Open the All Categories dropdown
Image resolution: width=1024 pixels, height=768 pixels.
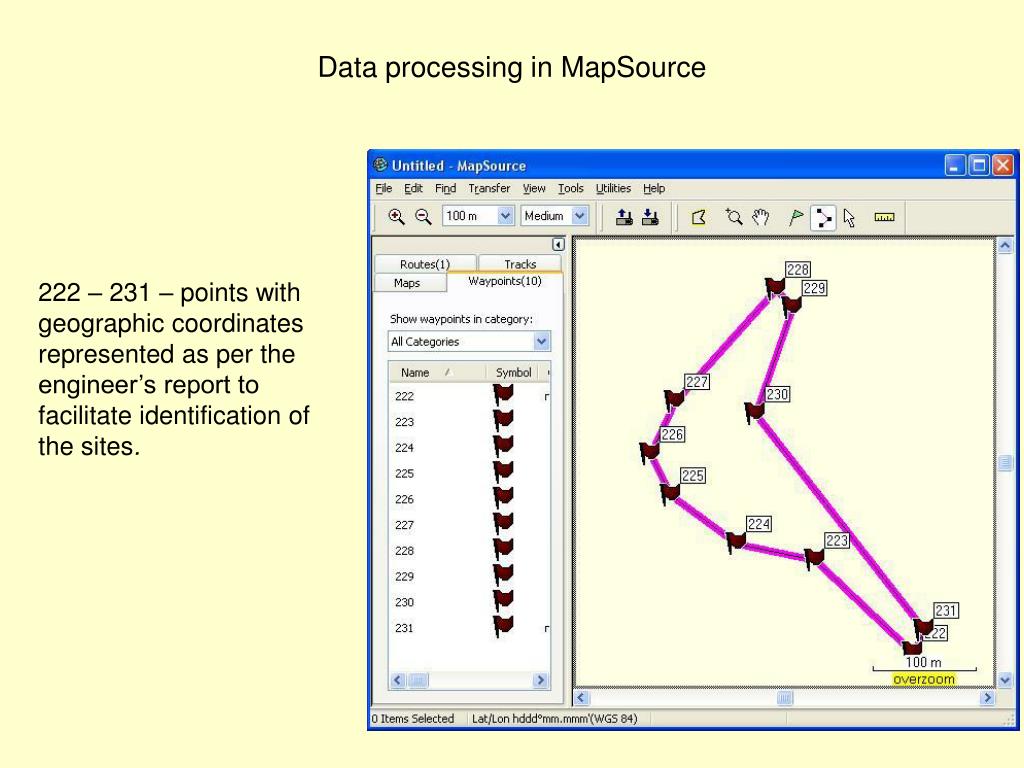pos(541,342)
